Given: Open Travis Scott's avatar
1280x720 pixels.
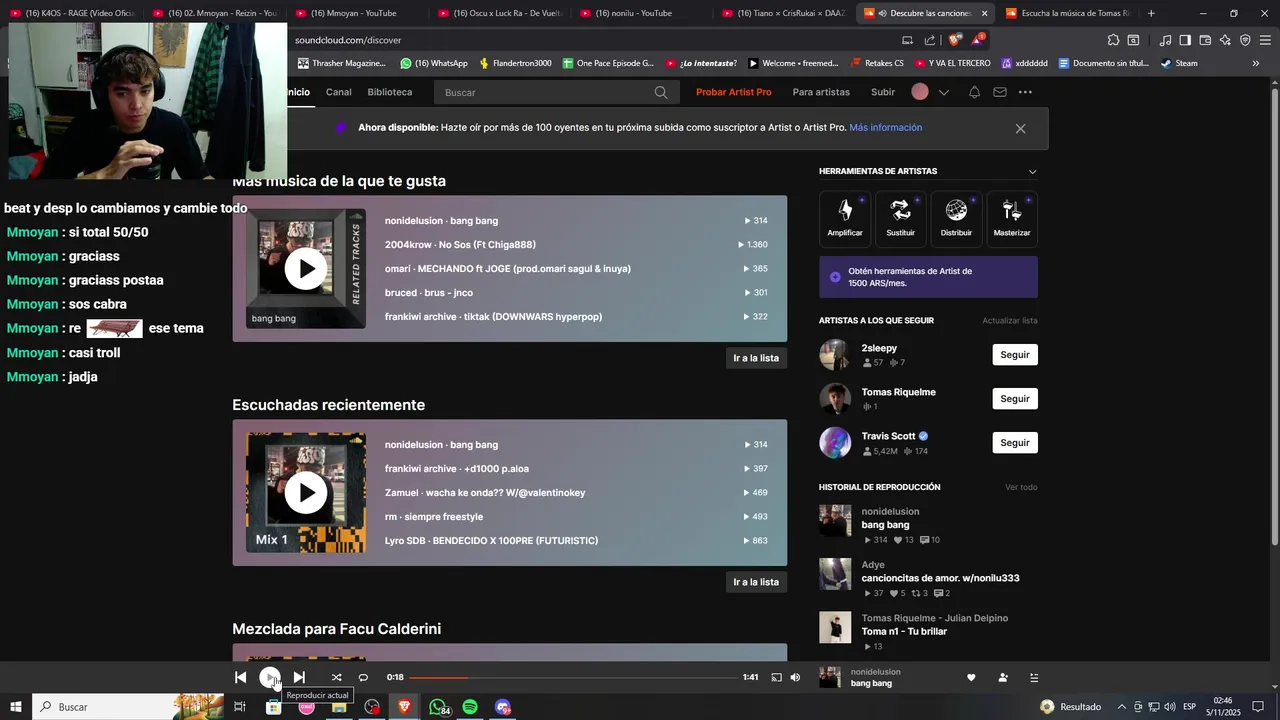Looking at the screenshot, I should click(835, 443).
